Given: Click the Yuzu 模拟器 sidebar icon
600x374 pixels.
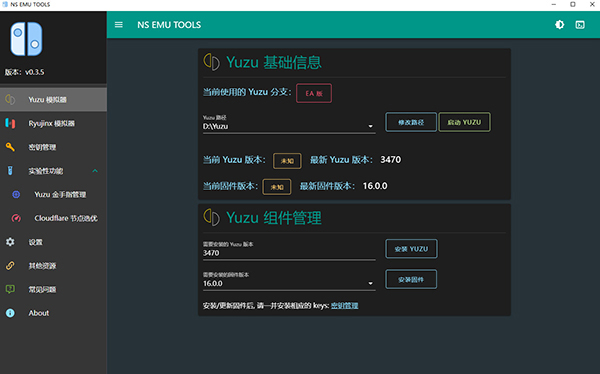Looking at the screenshot, I should click(10, 100).
